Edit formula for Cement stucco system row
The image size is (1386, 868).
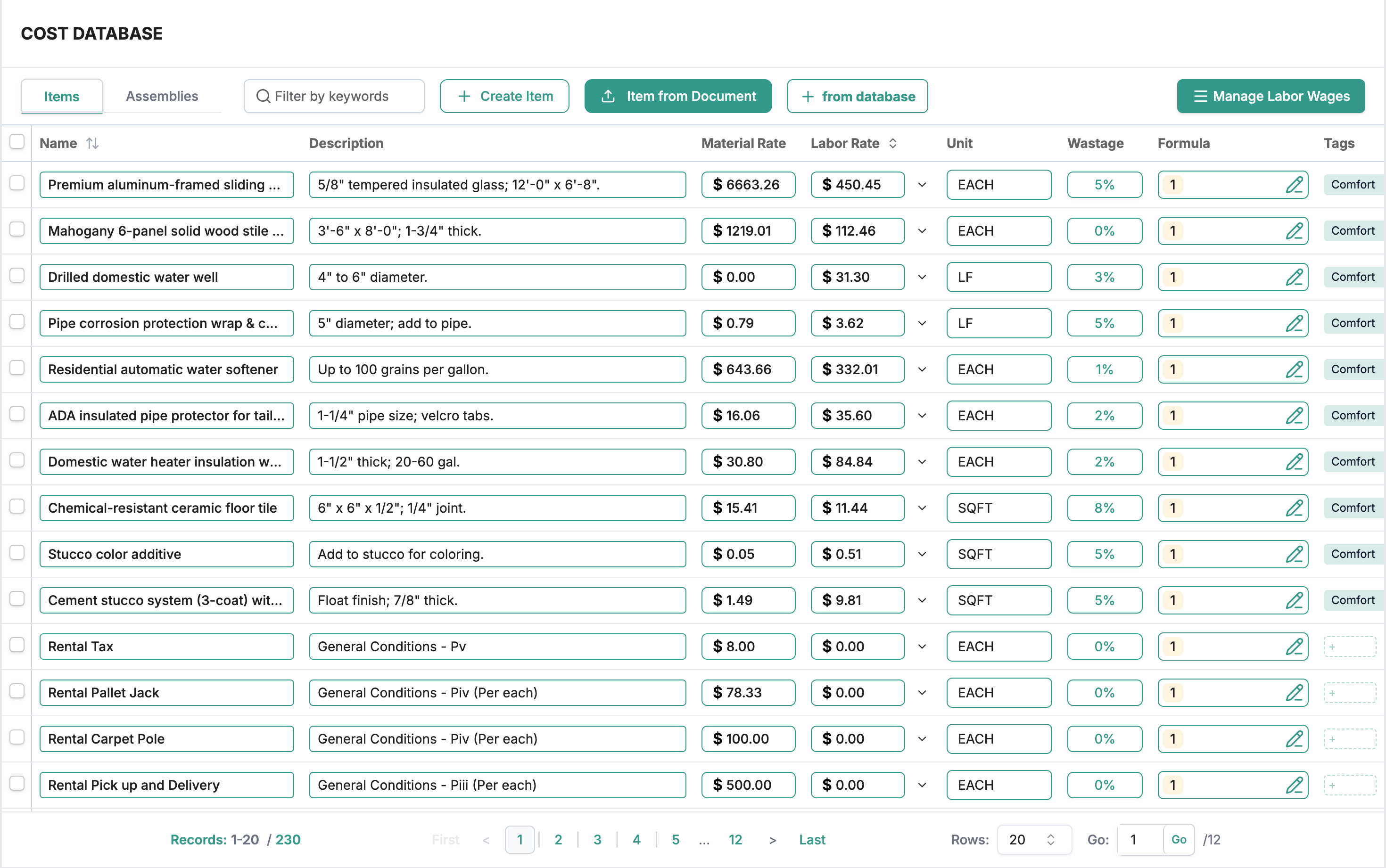1294,600
